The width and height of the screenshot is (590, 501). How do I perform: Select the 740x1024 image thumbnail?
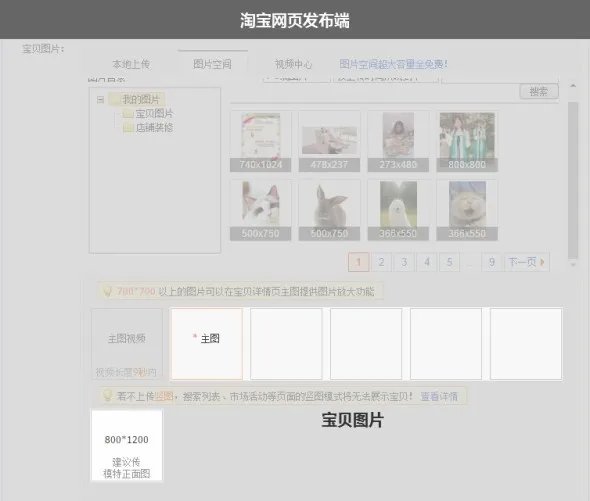(x=261, y=142)
